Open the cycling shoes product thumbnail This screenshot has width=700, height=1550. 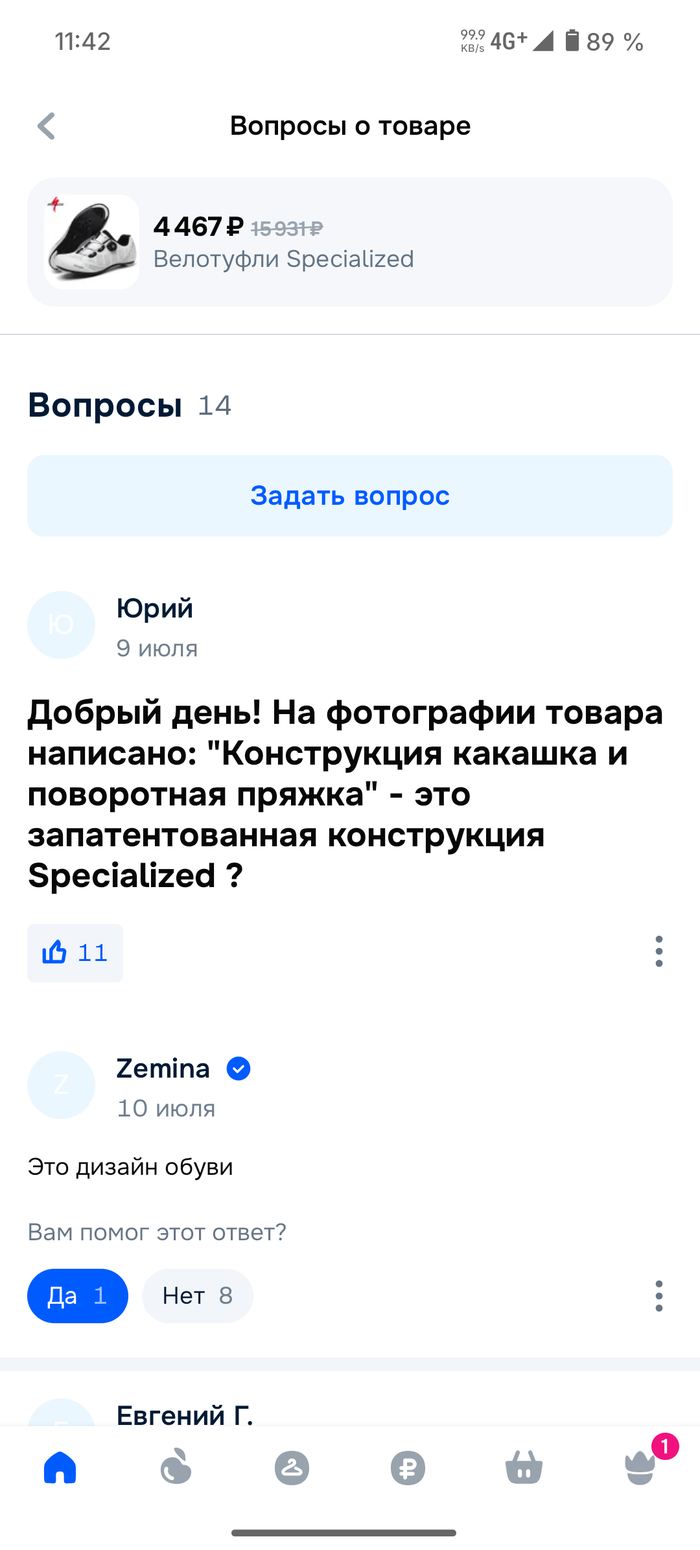(x=92, y=242)
